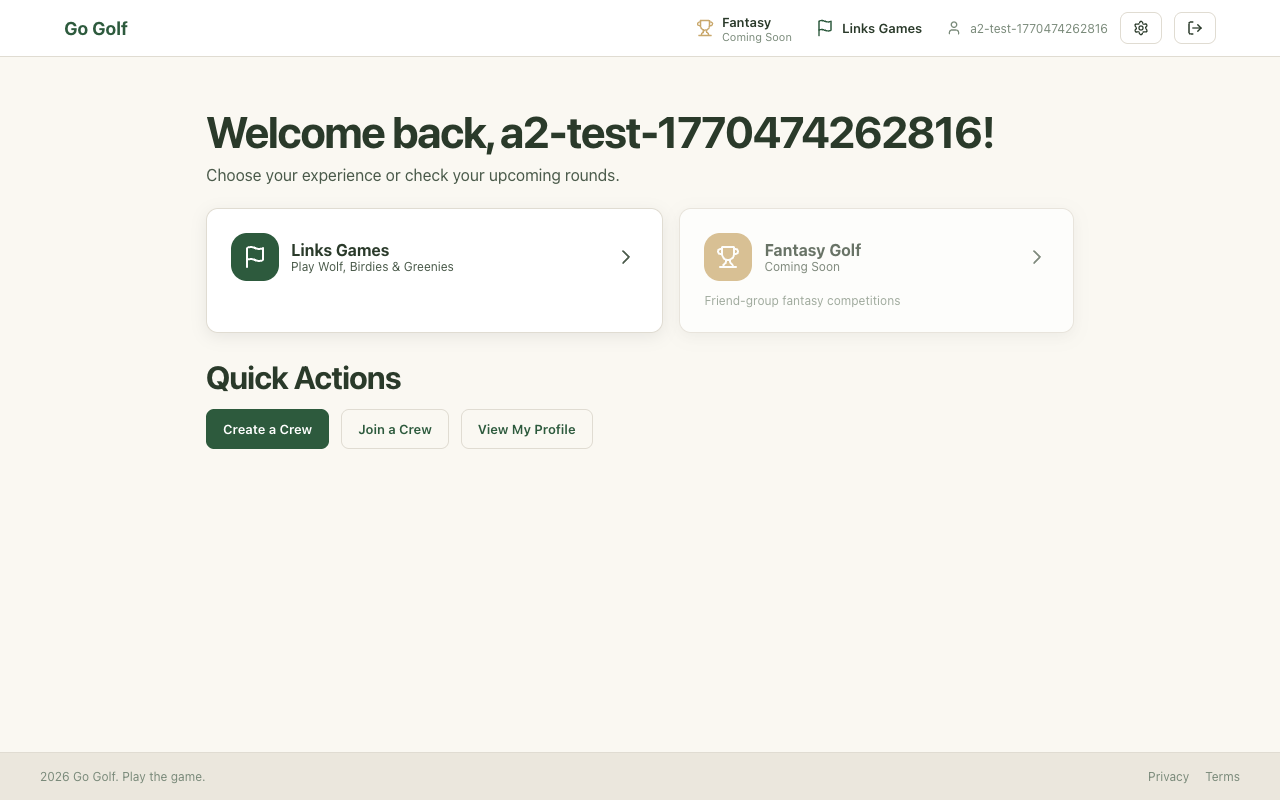Click the logout arrow icon
The height and width of the screenshot is (800, 1280).
click(x=1195, y=28)
